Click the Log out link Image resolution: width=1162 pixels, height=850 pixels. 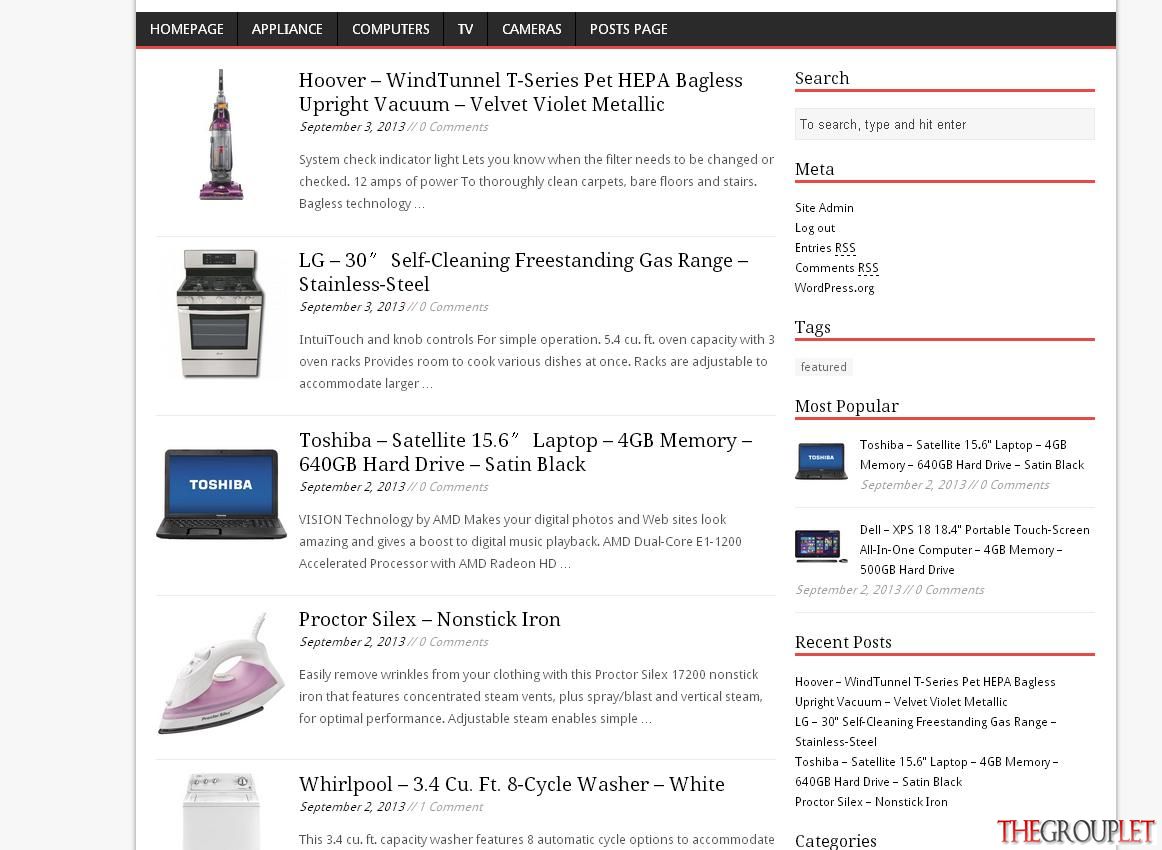tap(815, 228)
